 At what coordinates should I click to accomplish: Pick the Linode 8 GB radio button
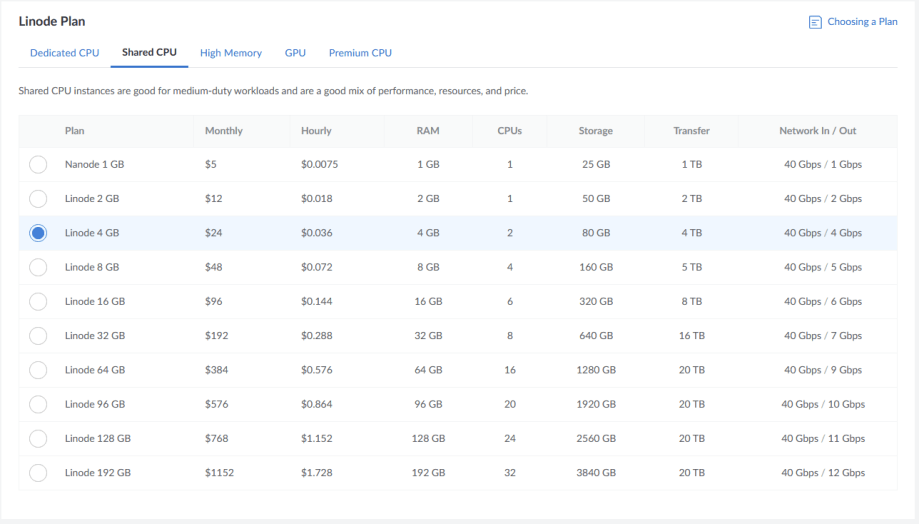pos(38,267)
